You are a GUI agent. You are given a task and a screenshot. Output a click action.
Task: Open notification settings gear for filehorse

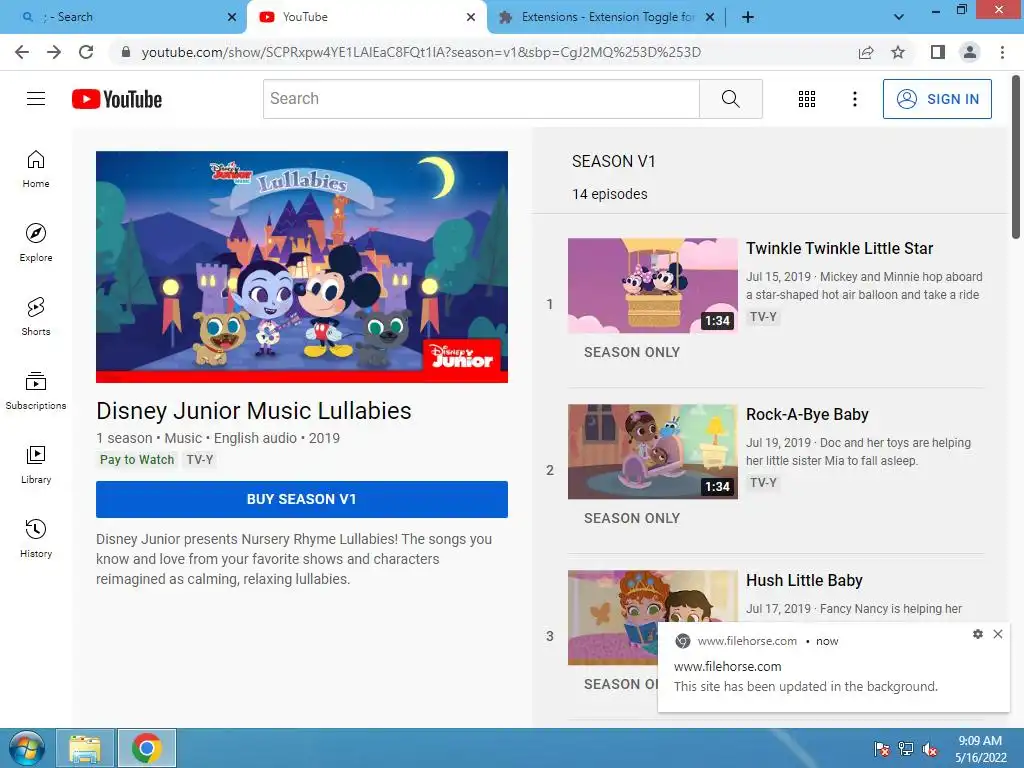978,633
